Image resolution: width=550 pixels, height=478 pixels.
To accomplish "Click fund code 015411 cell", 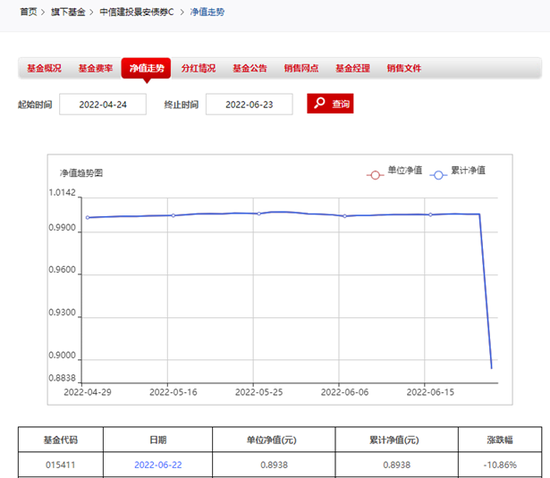I will pos(60,465).
